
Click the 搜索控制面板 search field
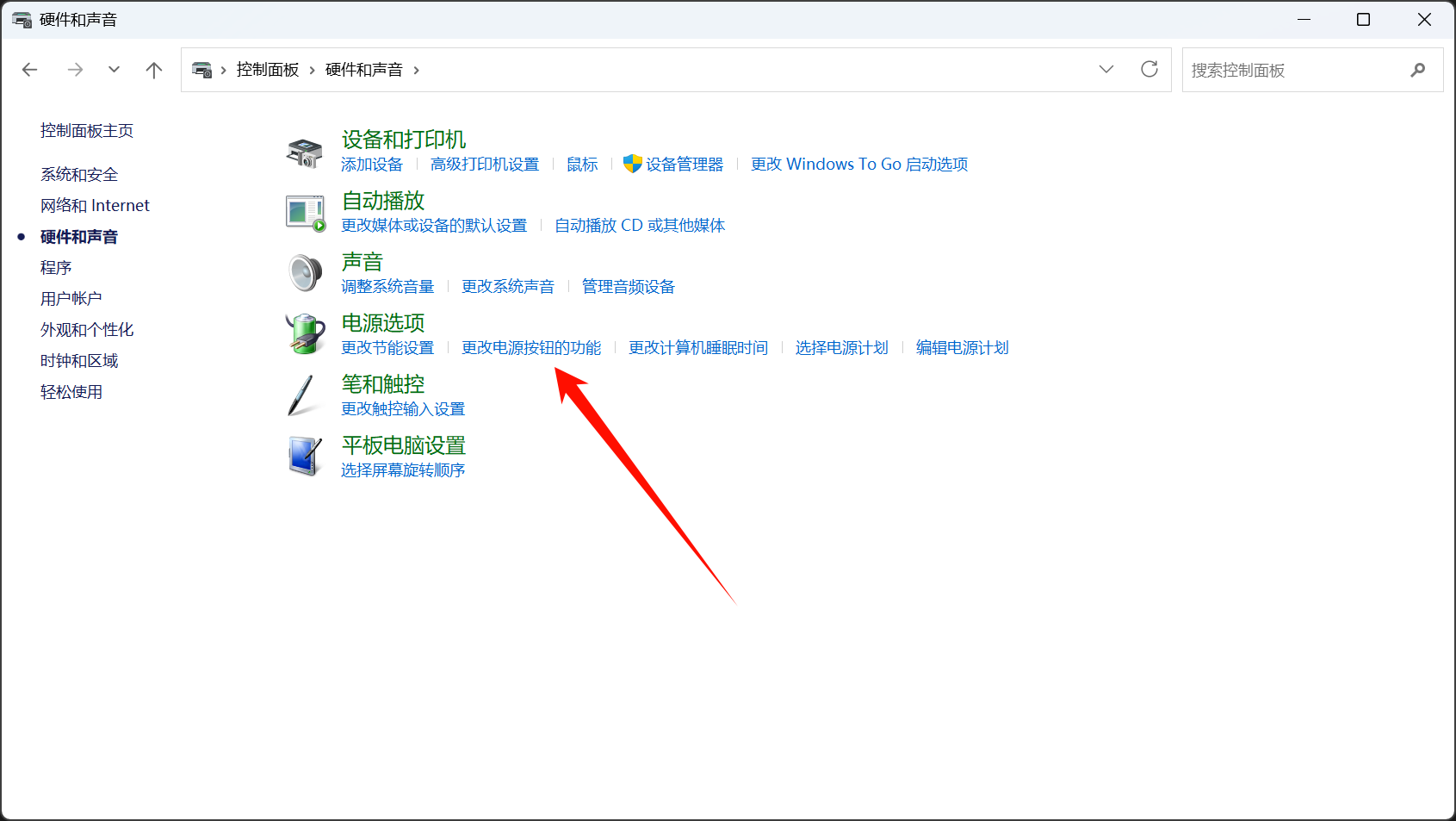[1292, 71]
